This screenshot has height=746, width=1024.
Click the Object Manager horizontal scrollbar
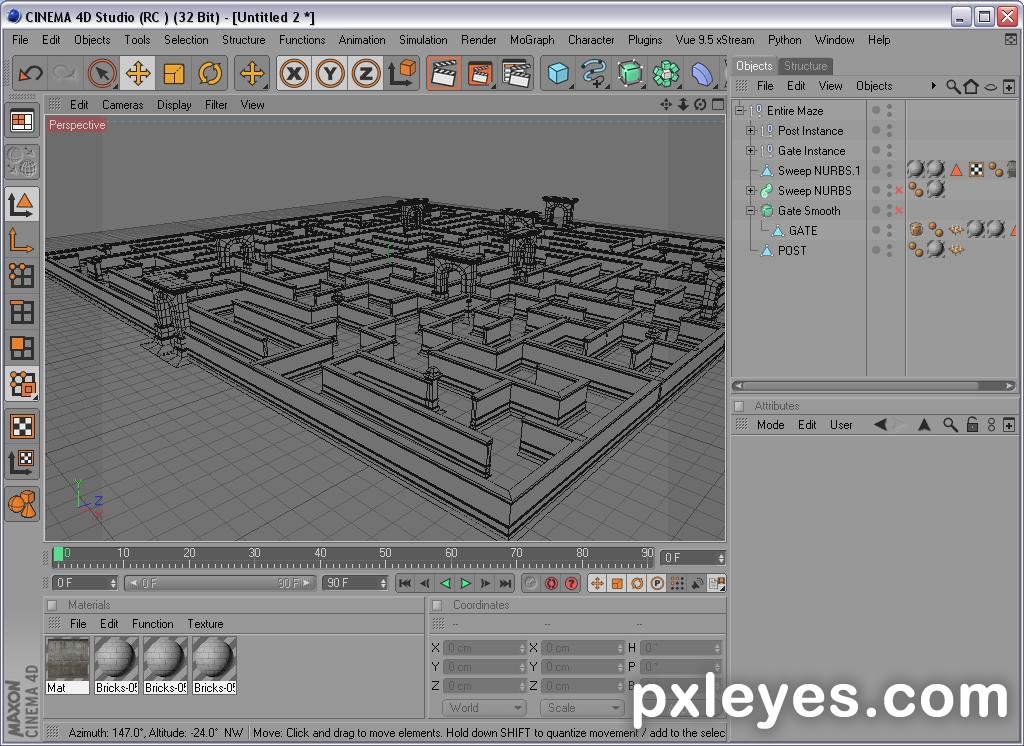[x=875, y=385]
